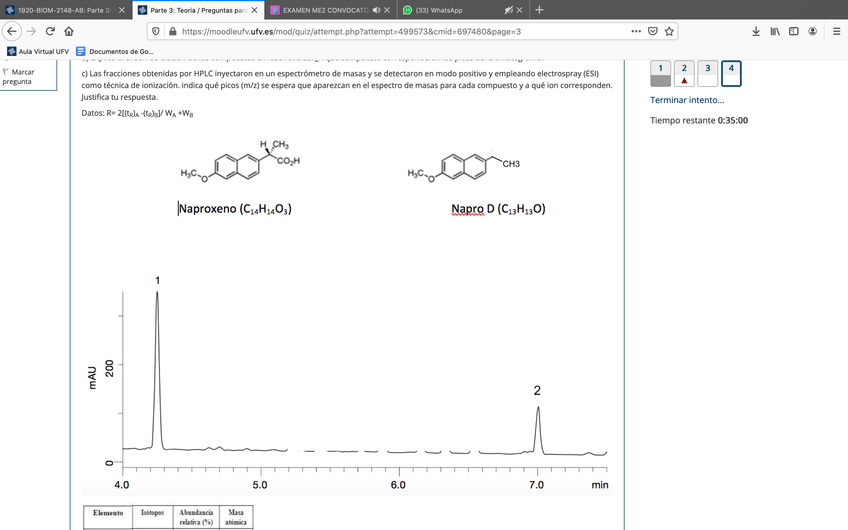The height and width of the screenshot is (530, 848).
Task: Go to the browser home page
Action: point(69,31)
